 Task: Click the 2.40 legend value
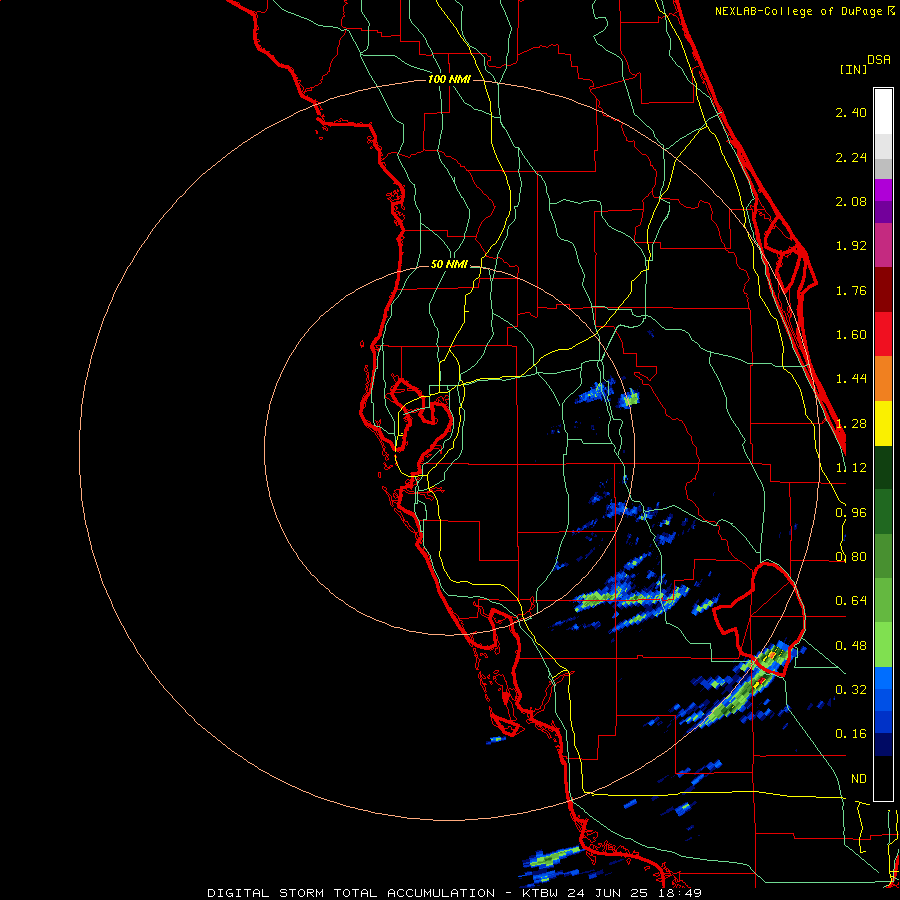(851, 112)
